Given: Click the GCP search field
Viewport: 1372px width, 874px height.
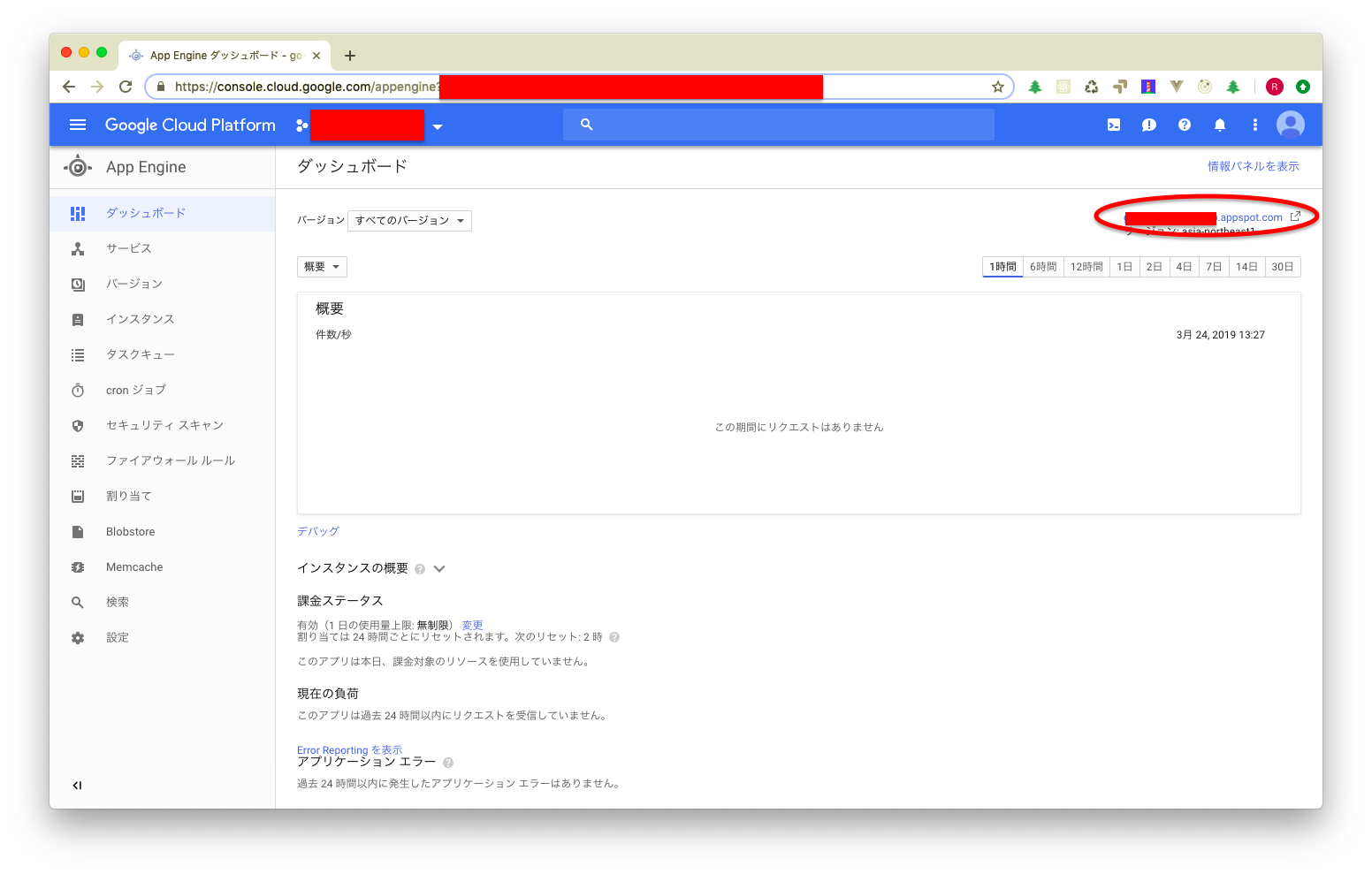Looking at the screenshot, I should pyautogui.click(x=778, y=125).
